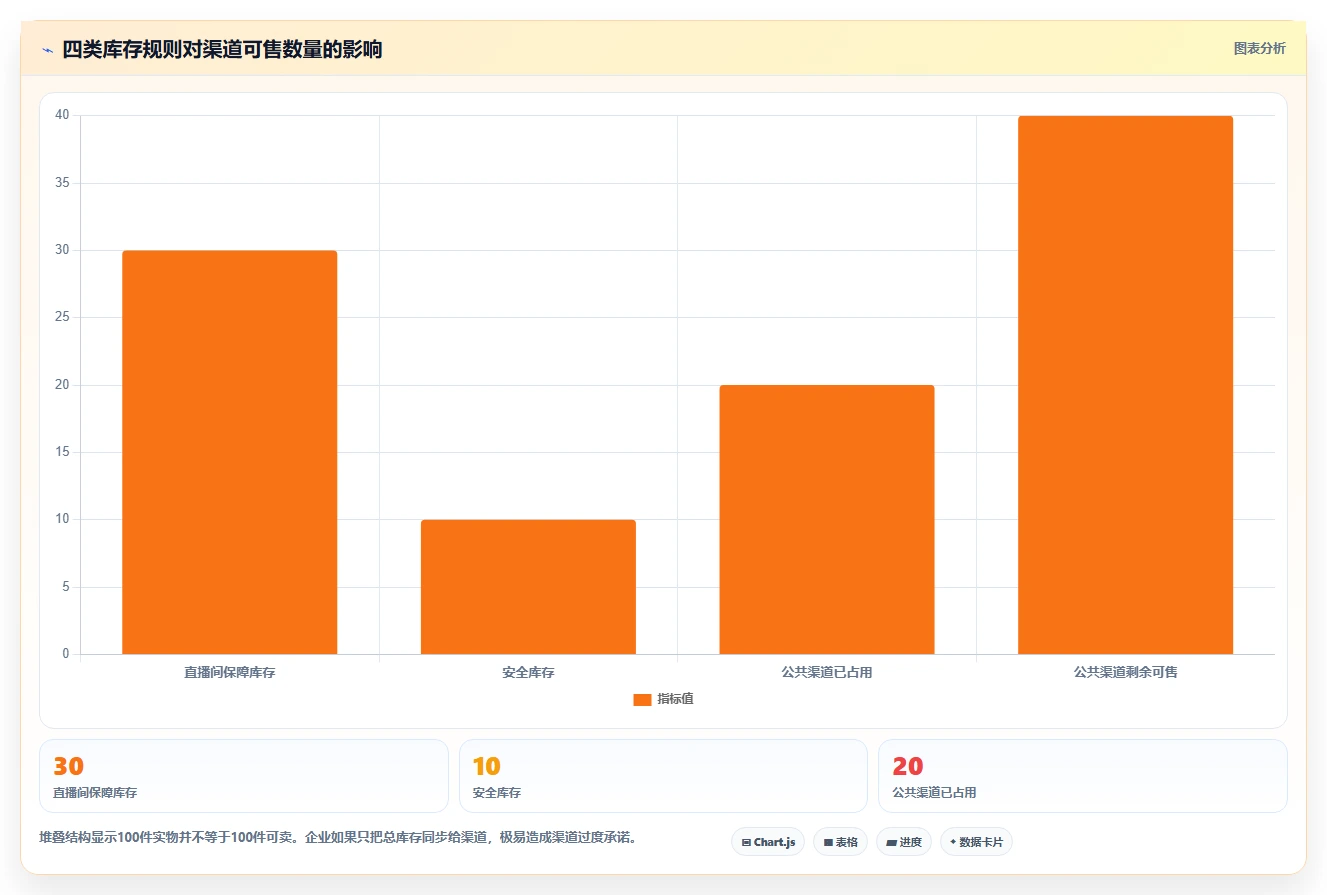The image size is (1327, 895).
Task: Open the 安全库存 stat card showing 10
Action: tap(663, 776)
